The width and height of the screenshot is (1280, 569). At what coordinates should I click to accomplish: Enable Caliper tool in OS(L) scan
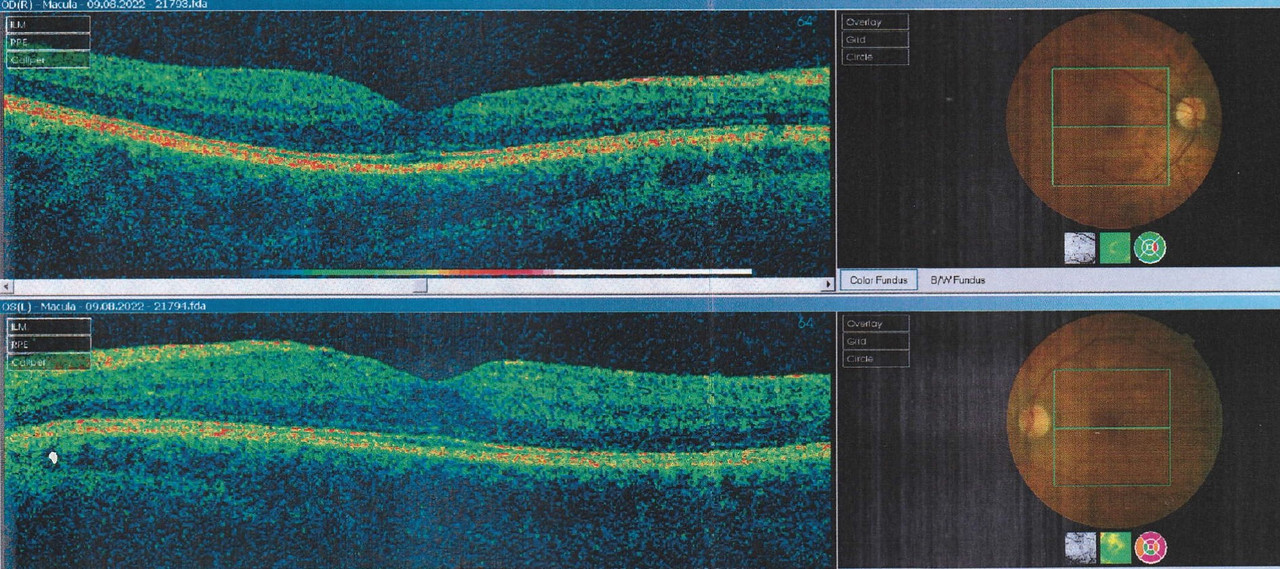tap(48, 362)
